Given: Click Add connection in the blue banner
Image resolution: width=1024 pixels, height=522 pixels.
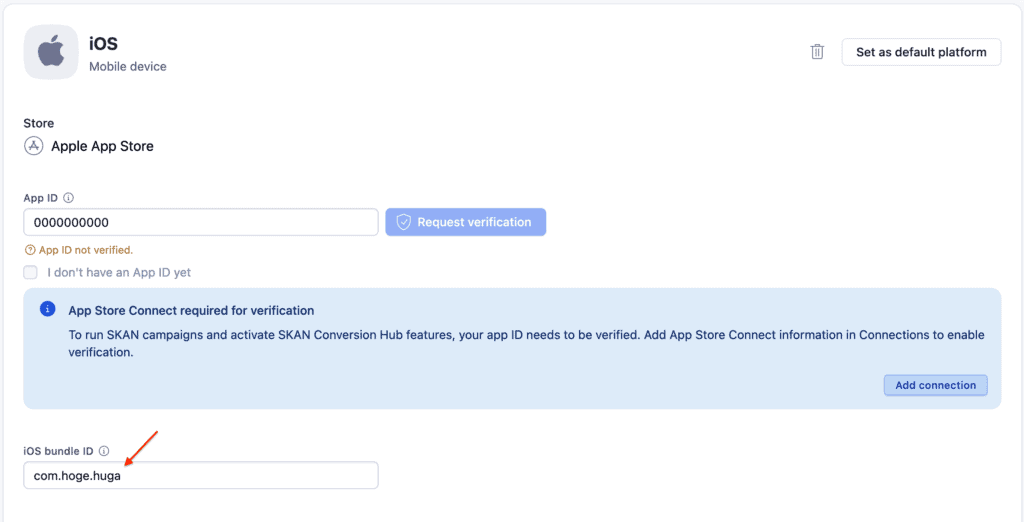Looking at the screenshot, I should tap(935, 385).
